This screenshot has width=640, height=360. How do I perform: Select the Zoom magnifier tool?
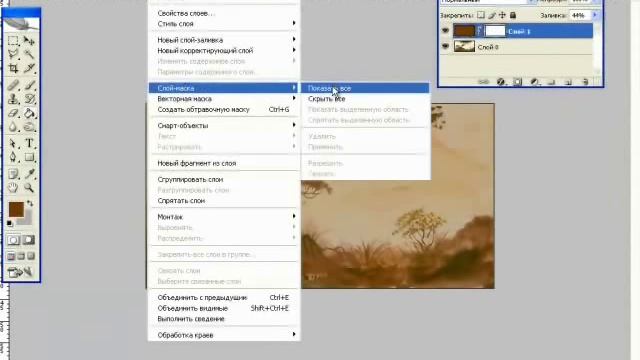point(29,187)
